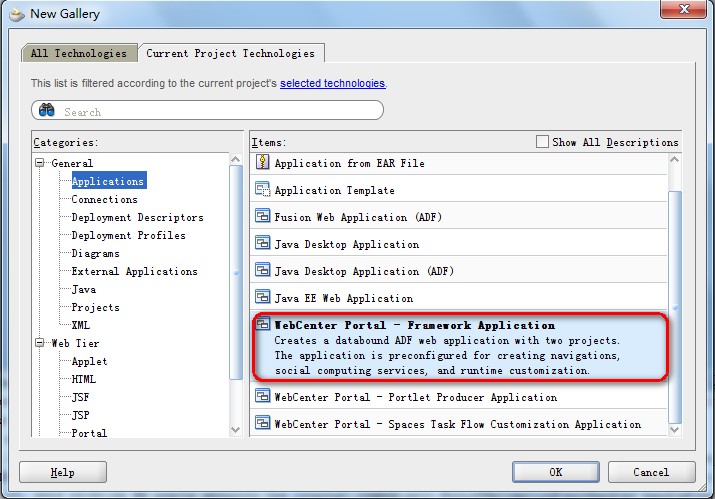
Task: Click the binoculars search icon
Action: (47, 110)
